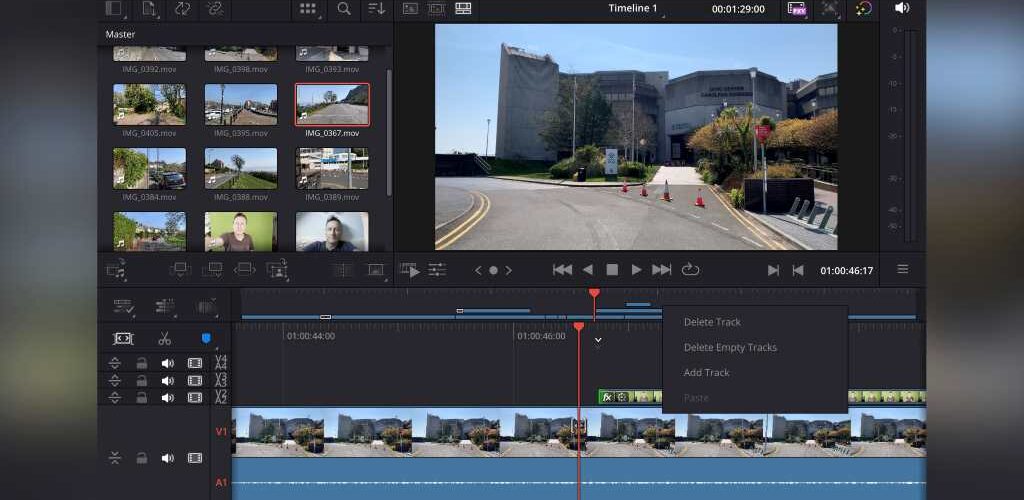Toggle loop playback

pyautogui.click(x=690, y=270)
